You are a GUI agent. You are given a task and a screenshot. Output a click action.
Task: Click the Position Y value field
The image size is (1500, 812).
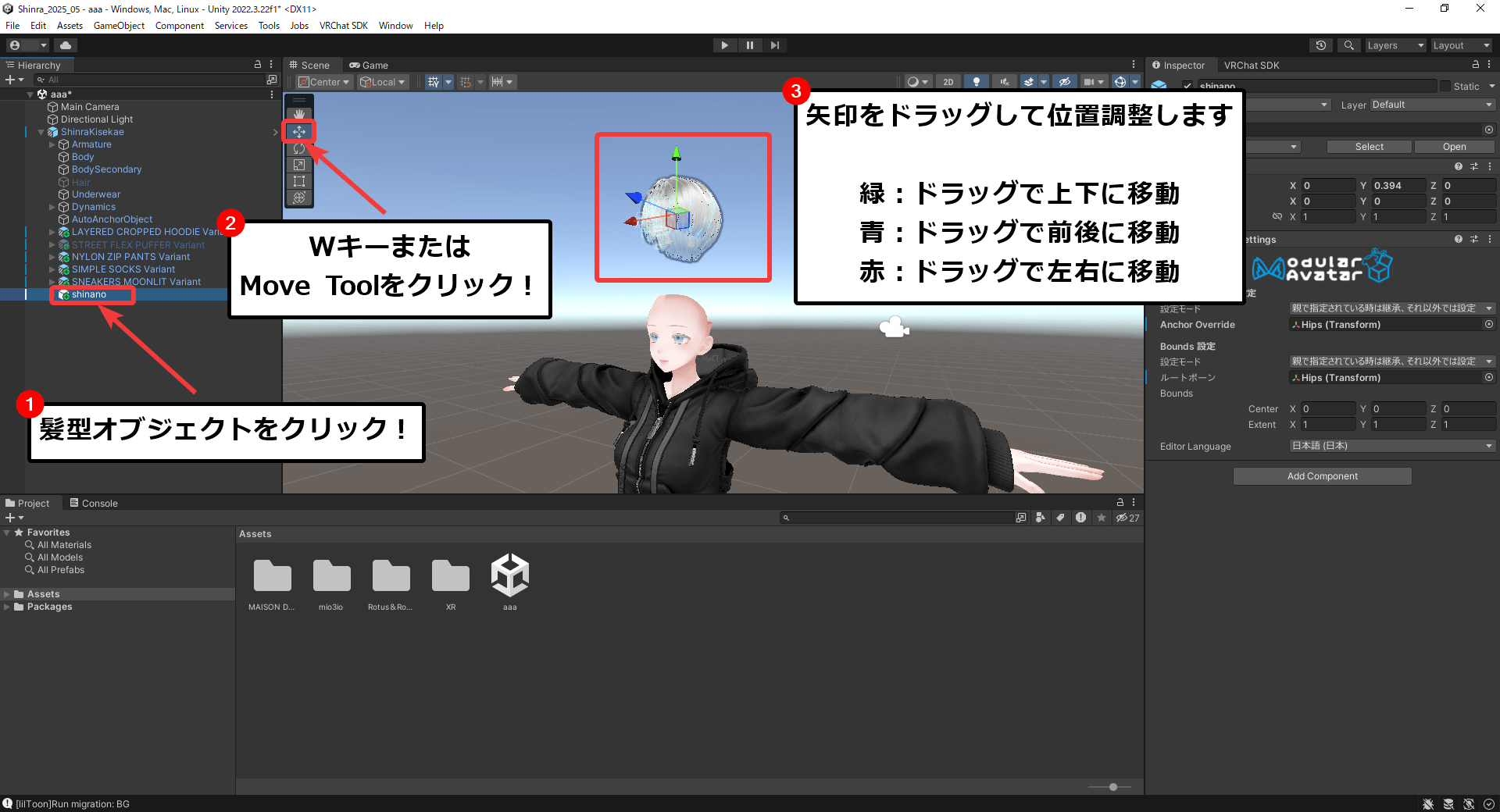[x=1398, y=186]
